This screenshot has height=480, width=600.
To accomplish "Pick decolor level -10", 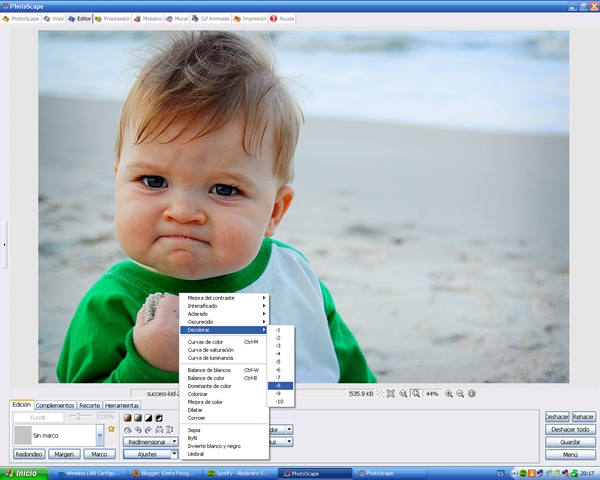I will (x=280, y=402).
